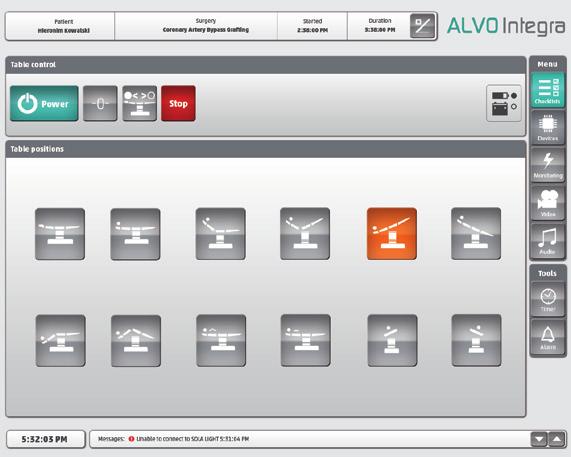571x457 pixels.
Task: Show next message with the down arrow
Action: 539,439
